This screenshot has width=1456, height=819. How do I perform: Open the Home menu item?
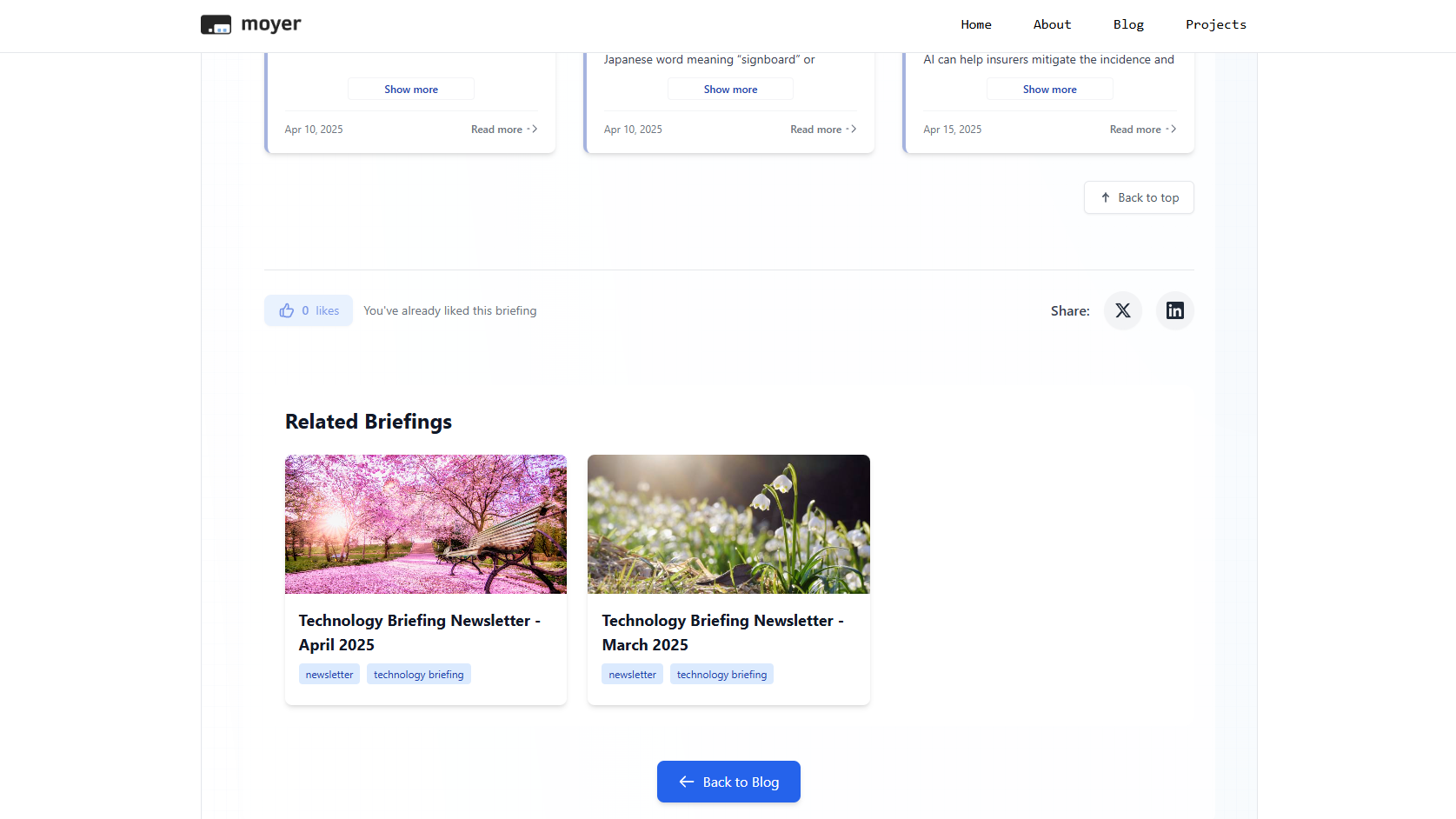pos(975,24)
